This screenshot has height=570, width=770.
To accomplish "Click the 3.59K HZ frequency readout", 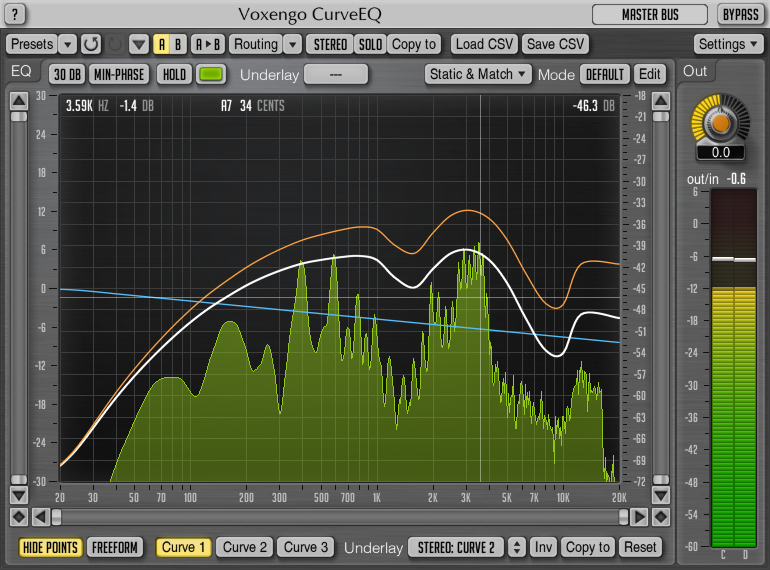I will [x=87, y=106].
